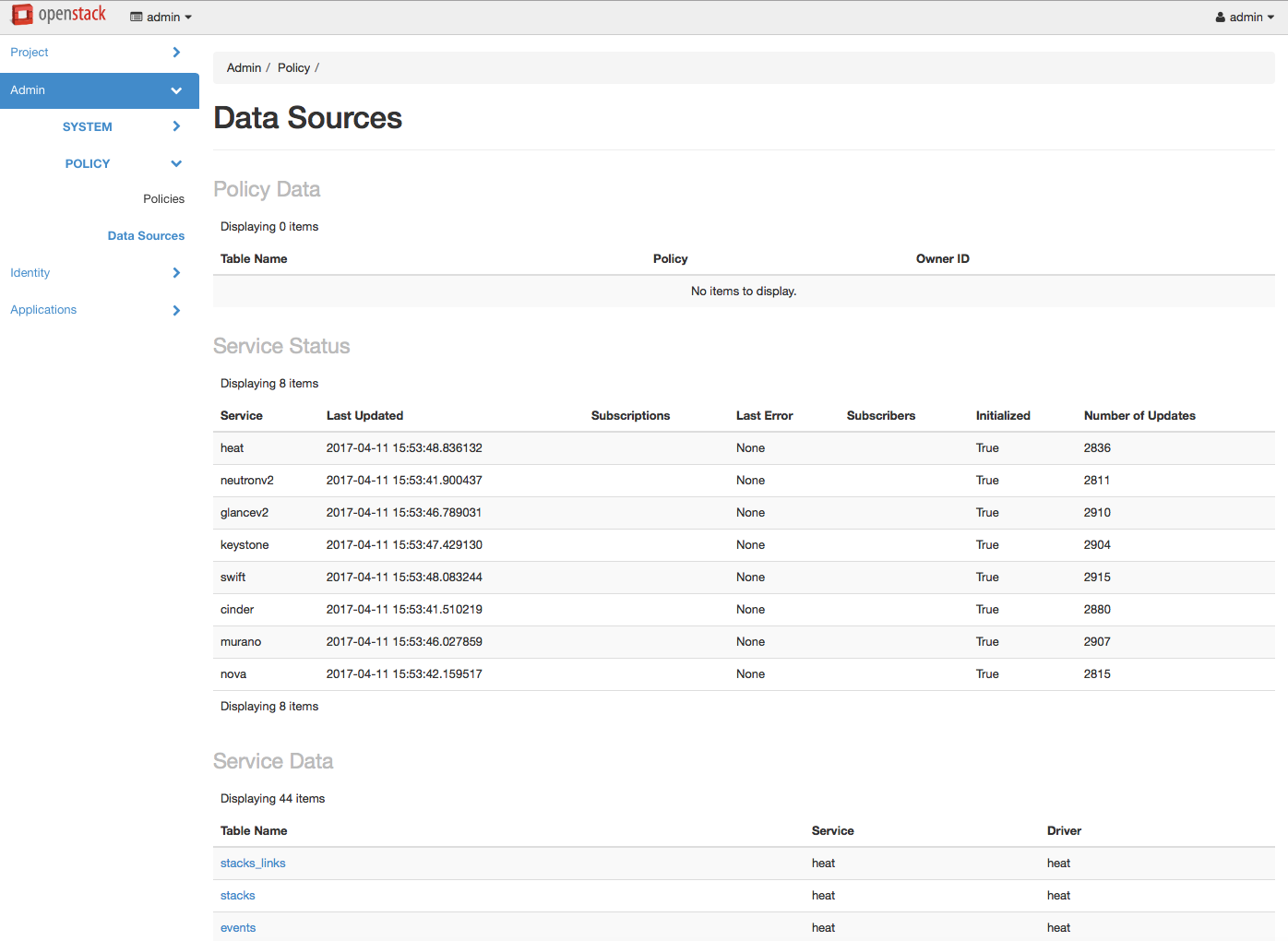This screenshot has height=941, width=1288.
Task: Collapse the Admin panel chevron
Action: [176, 90]
